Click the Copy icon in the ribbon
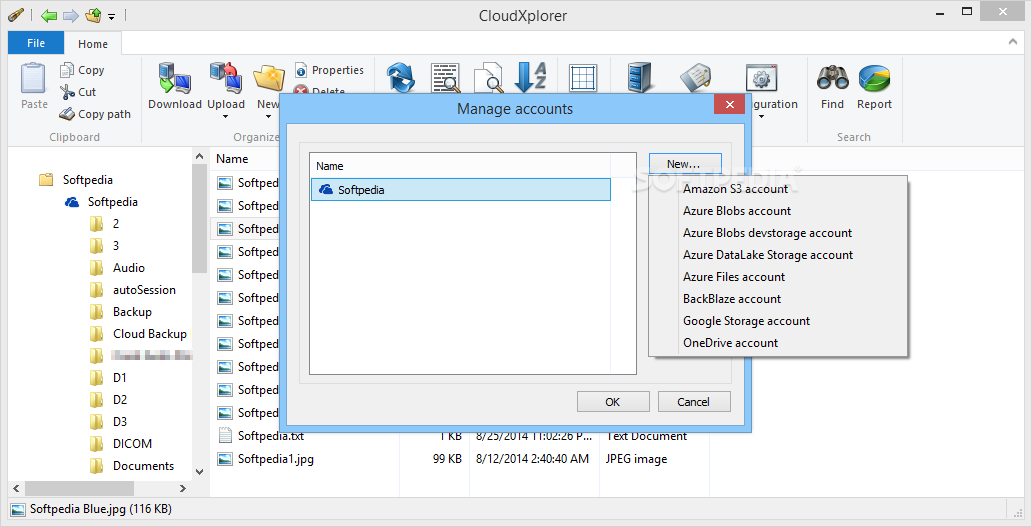This screenshot has height=527, width=1032. [x=67, y=70]
